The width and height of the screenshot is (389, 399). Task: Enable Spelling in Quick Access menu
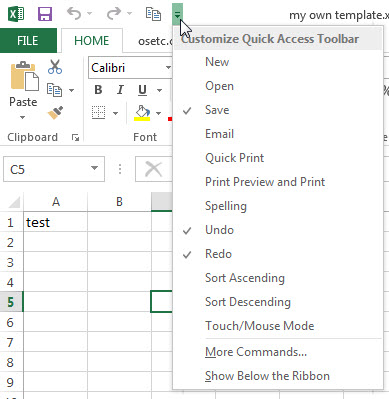[278, 206]
